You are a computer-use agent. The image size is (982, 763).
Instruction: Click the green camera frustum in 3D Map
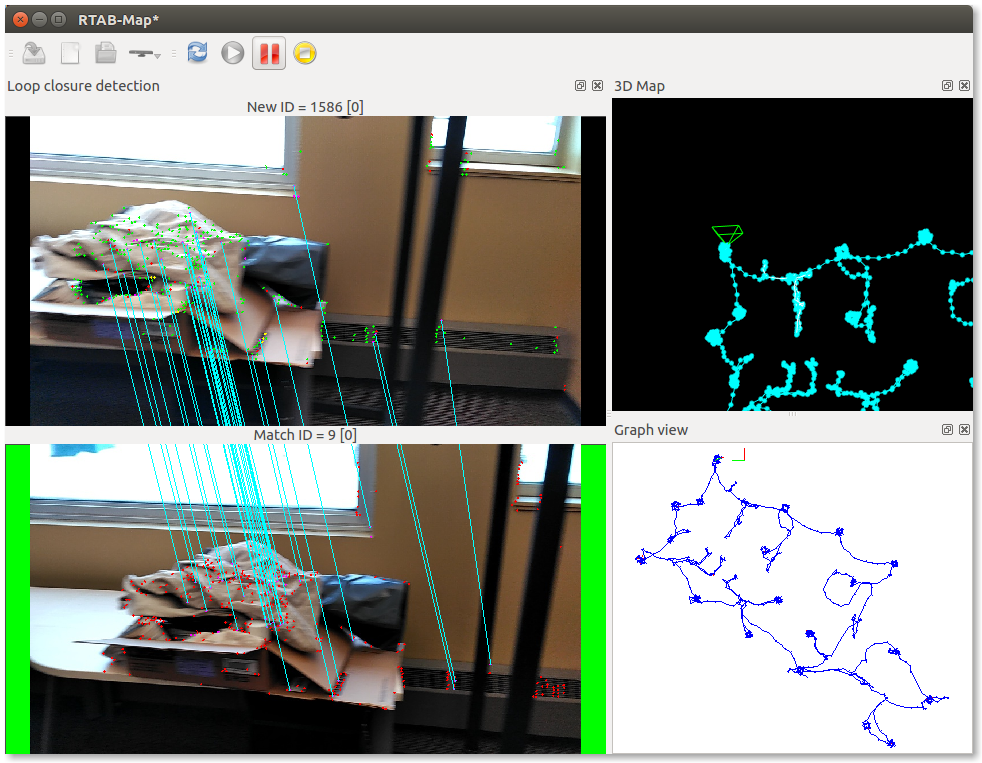727,233
